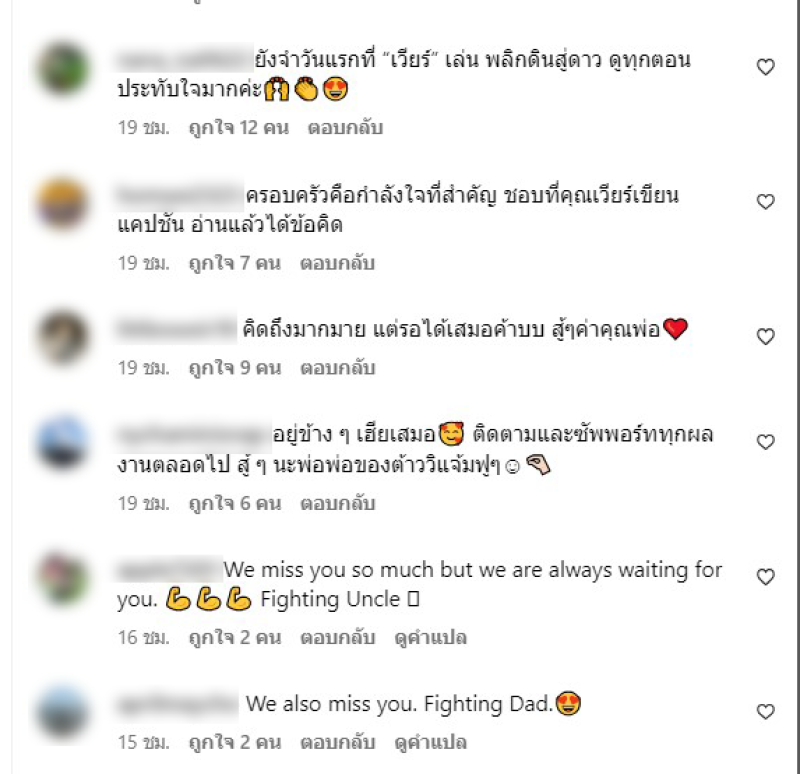Screen dimensions: 800x774
Task: Like the comment starting ครอบครัวคือกำลังใจ
Action: click(x=765, y=202)
